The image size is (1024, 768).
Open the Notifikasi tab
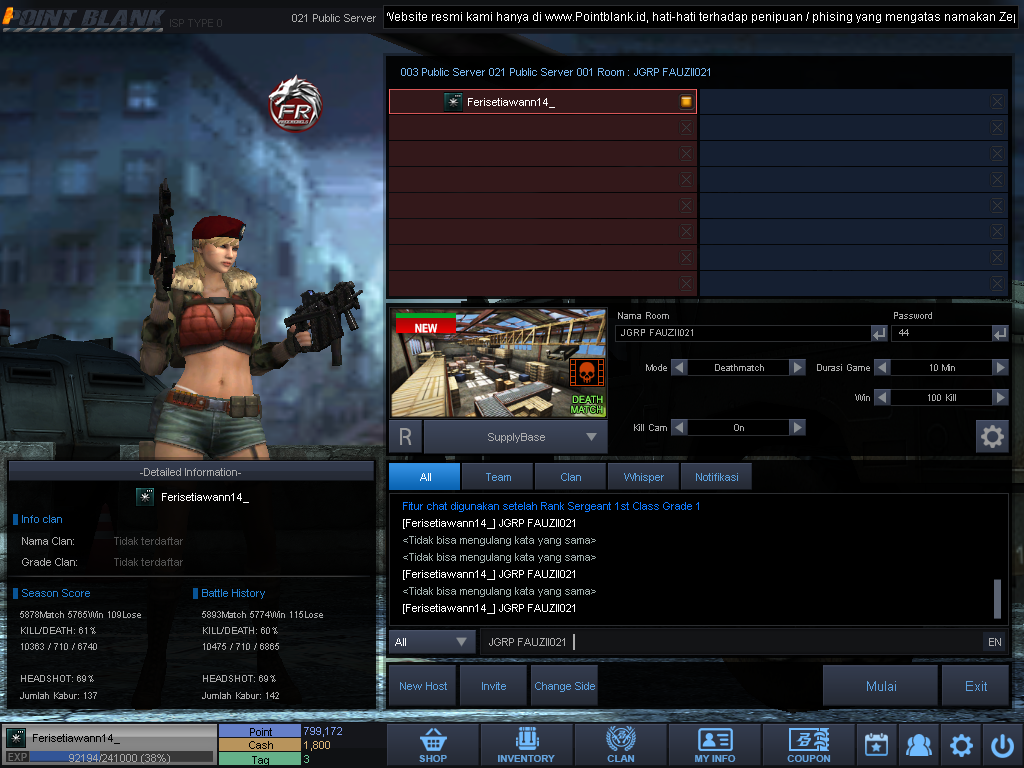(x=716, y=477)
